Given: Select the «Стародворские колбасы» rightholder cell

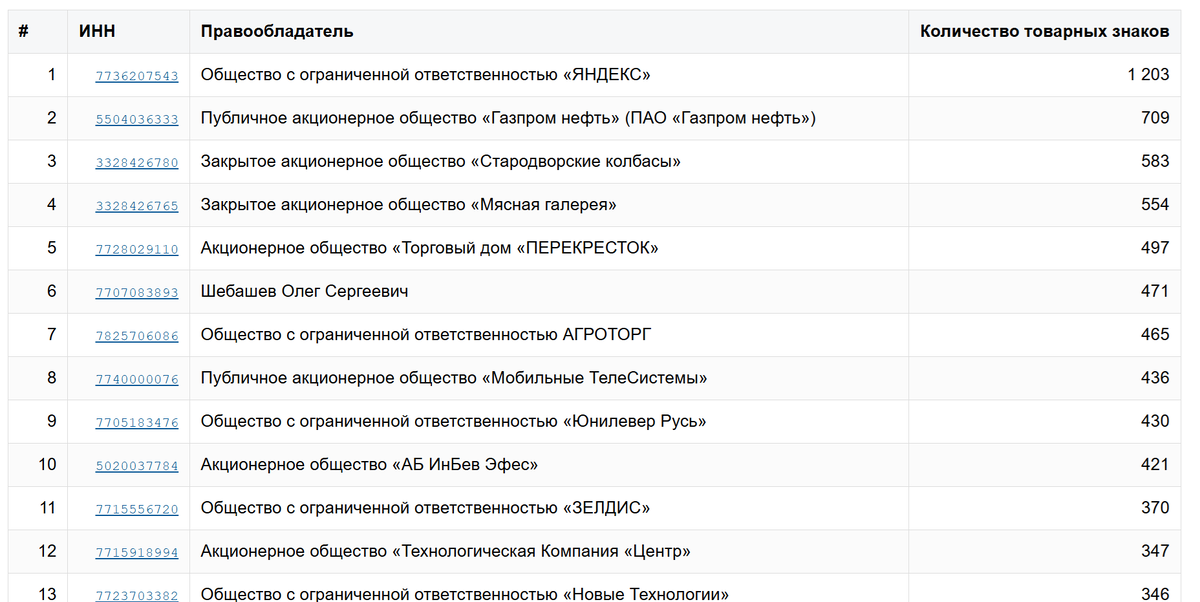Looking at the screenshot, I should 549,161.
